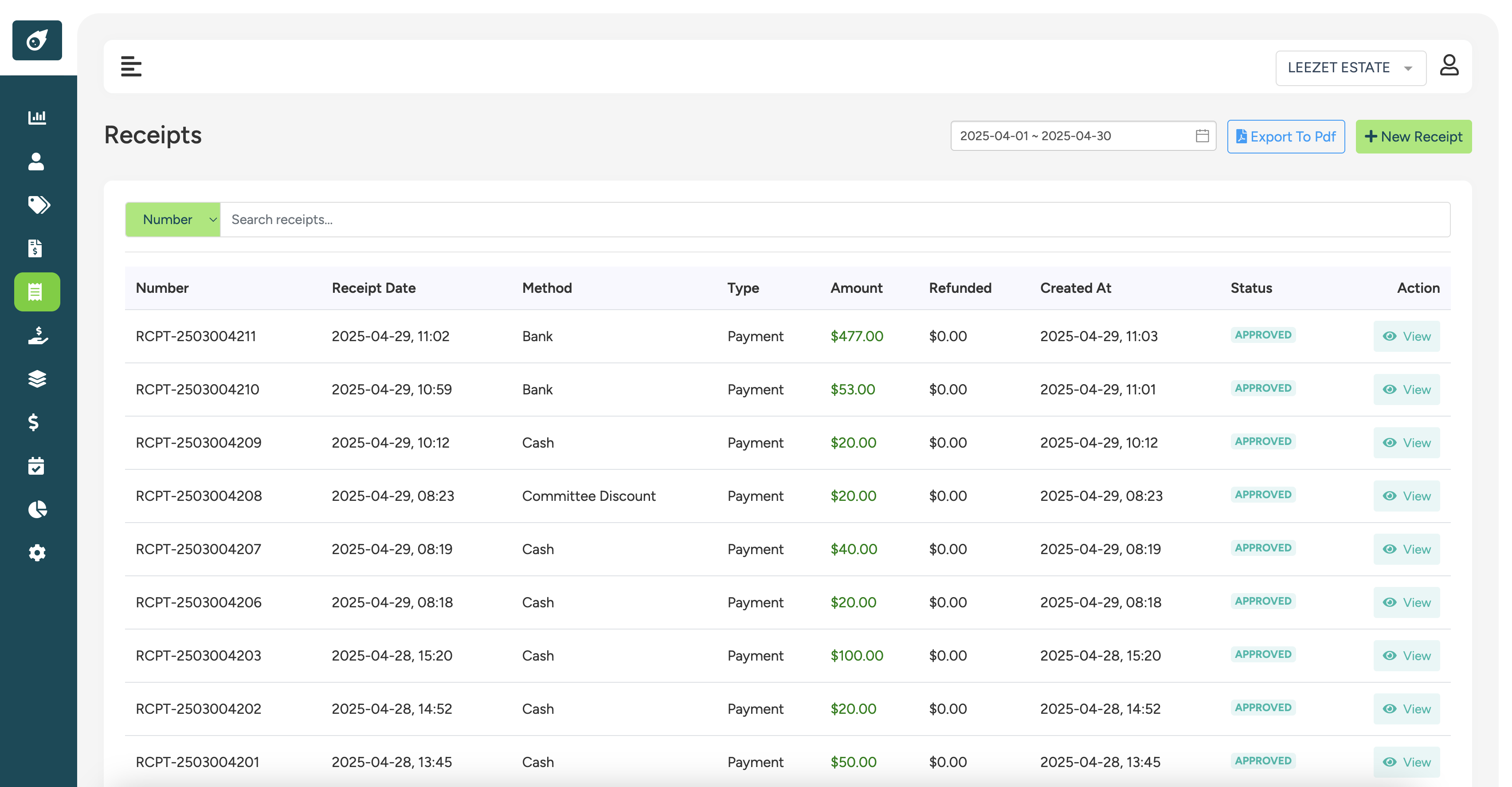
Task: Toggle the hamburger menu icon
Action: point(131,67)
